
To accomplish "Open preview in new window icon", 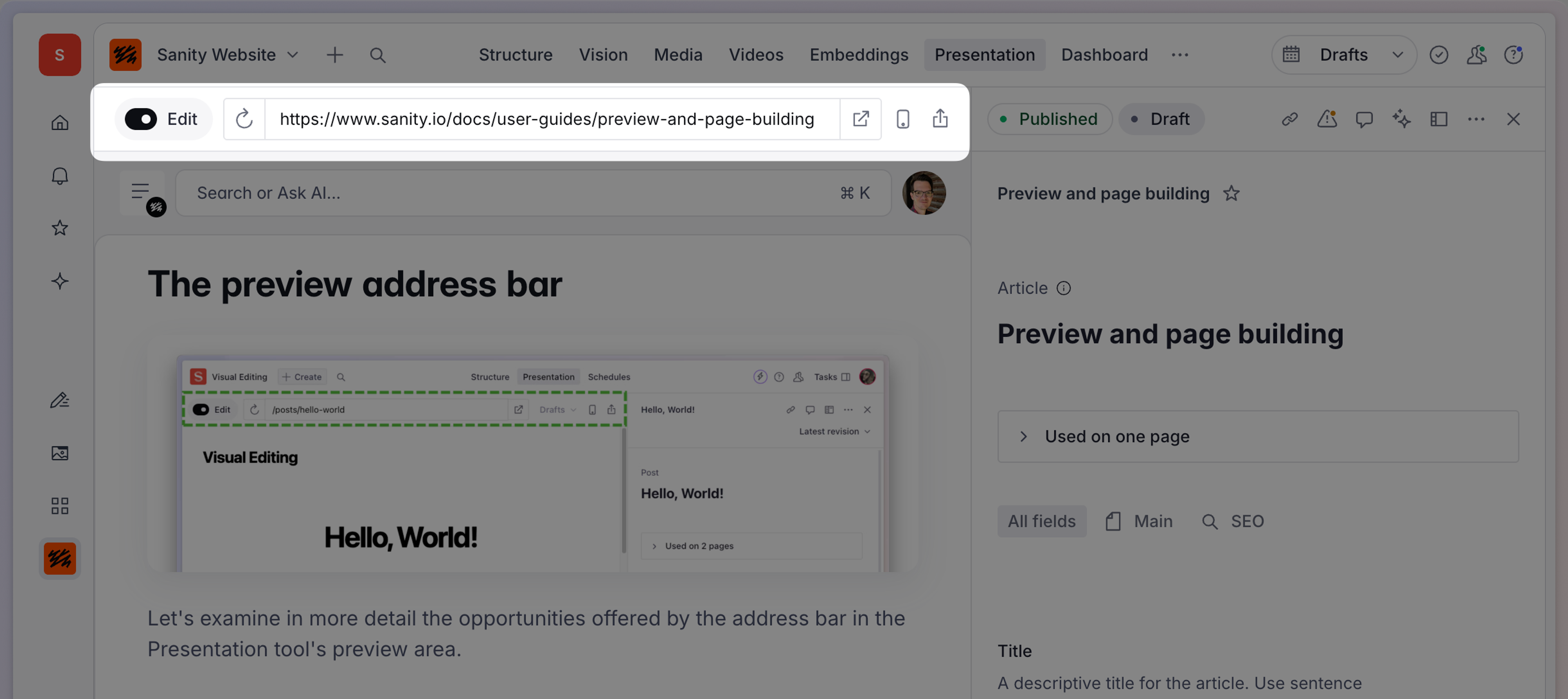I will coord(860,119).
